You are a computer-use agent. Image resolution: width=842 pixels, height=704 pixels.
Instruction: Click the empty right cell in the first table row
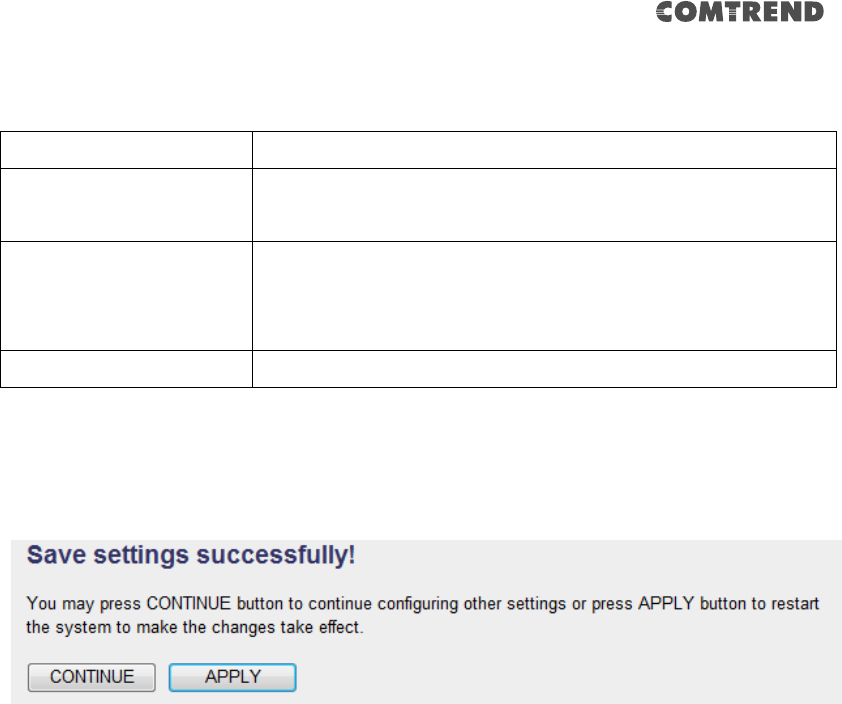(x=544, y=150)
